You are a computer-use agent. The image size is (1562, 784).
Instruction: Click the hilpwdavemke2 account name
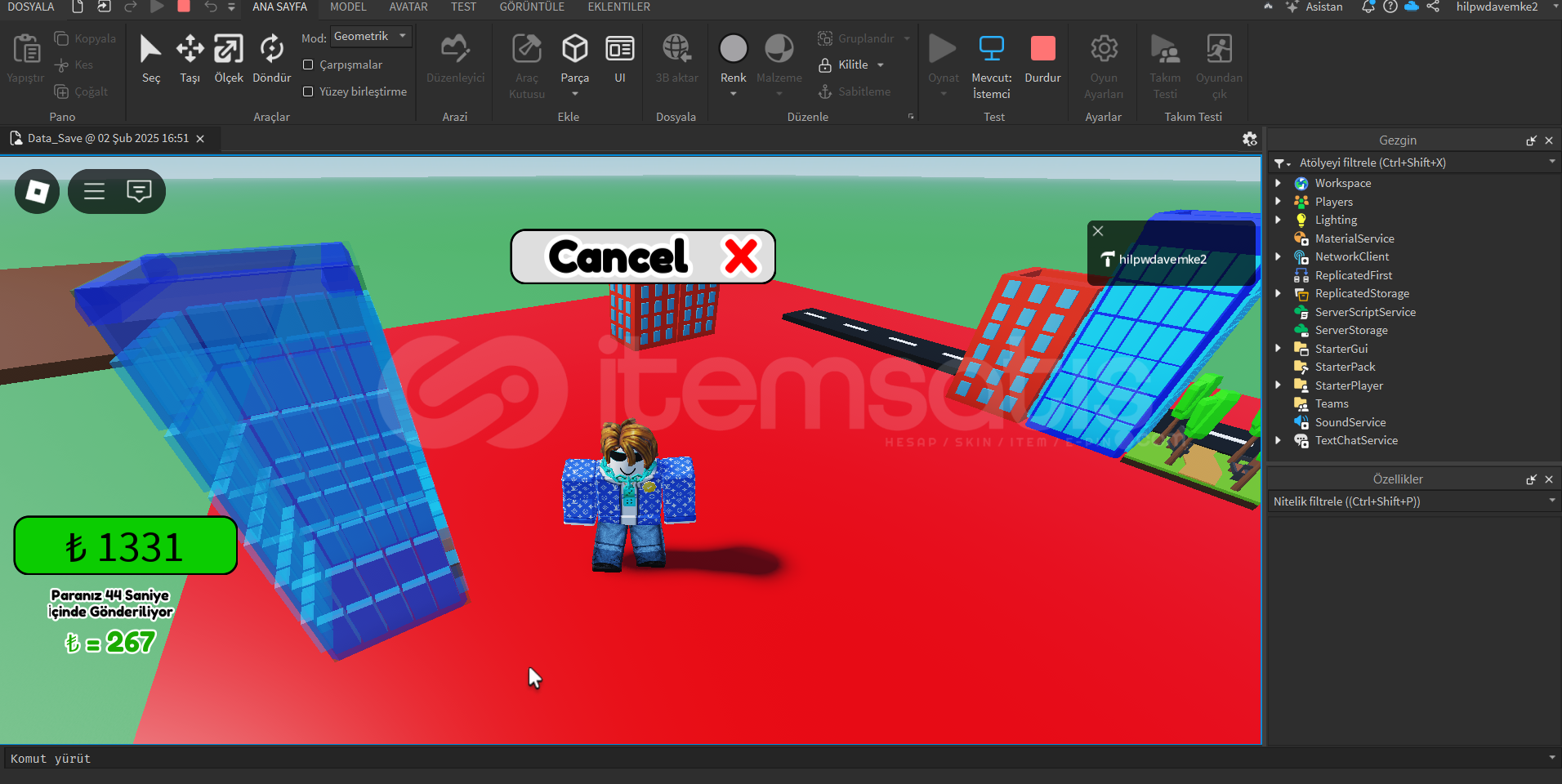[x=1497, y=7]
